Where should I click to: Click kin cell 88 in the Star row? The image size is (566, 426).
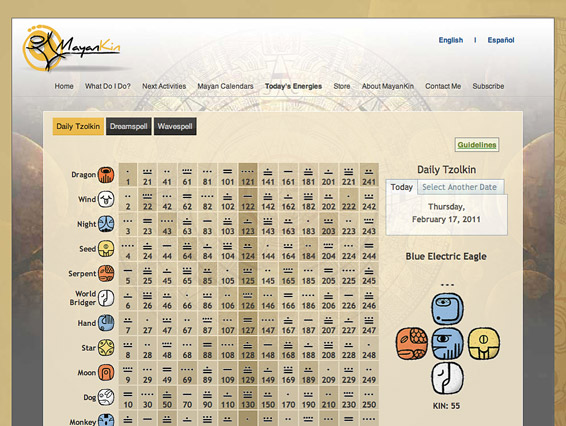[207, 348]
